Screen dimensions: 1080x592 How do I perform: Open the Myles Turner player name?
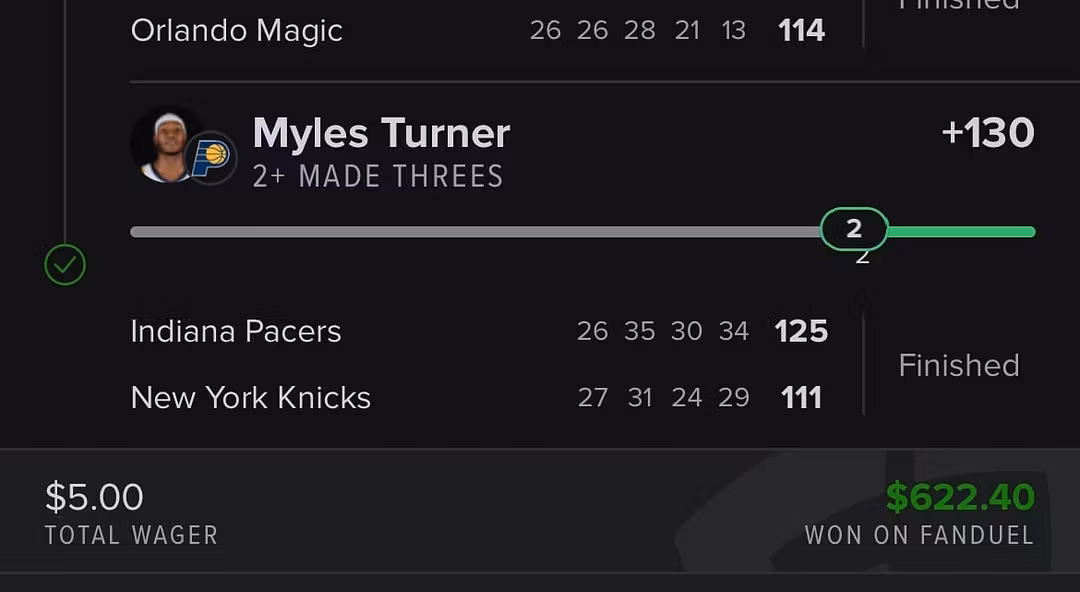(x=381, y=133)
